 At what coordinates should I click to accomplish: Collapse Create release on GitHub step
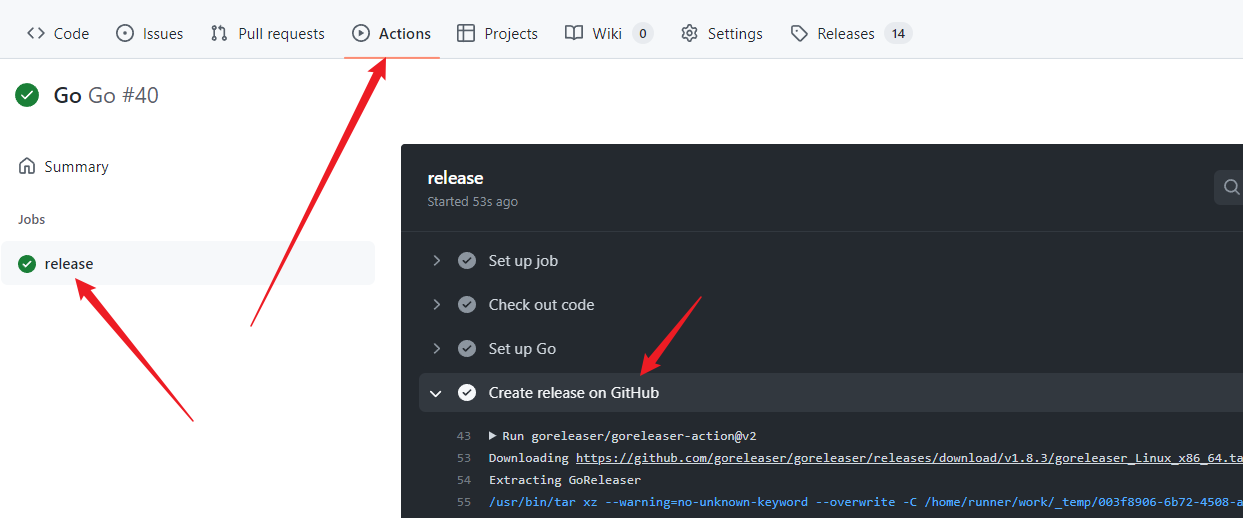click(436, 393)
